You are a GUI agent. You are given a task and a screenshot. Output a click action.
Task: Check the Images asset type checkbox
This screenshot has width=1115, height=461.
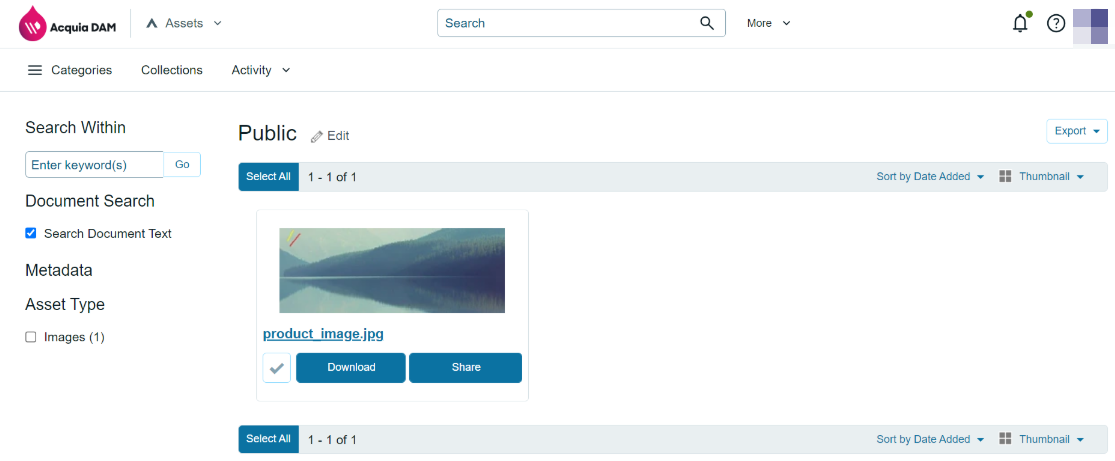[x=31, y=337]
